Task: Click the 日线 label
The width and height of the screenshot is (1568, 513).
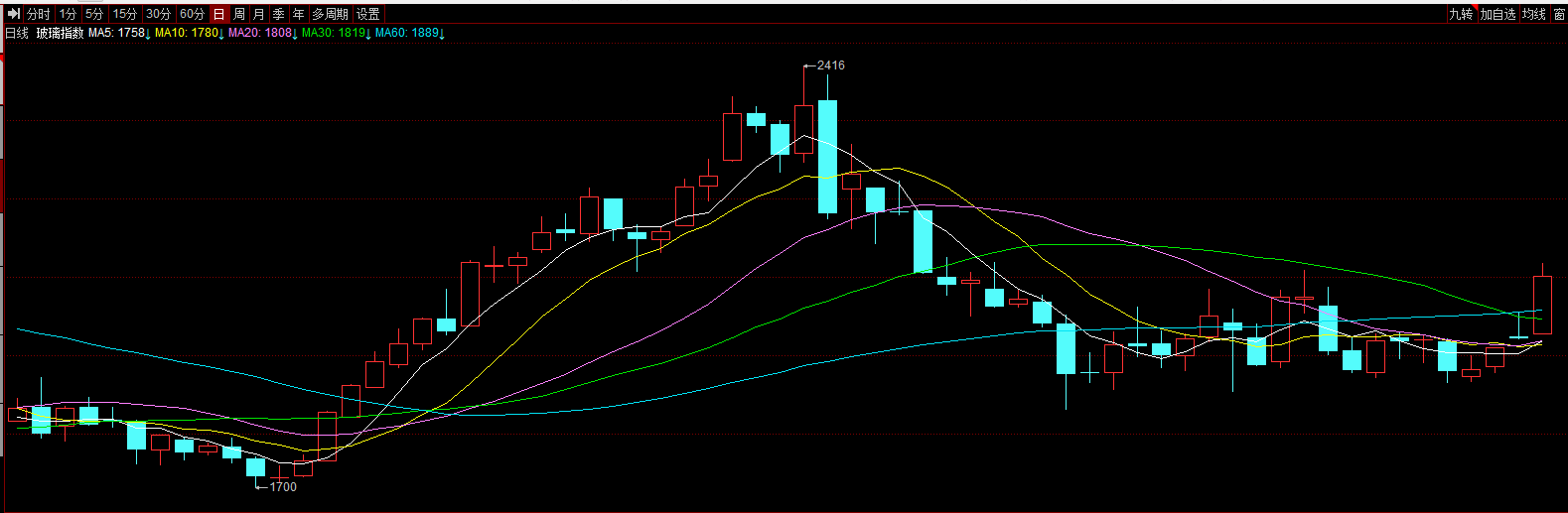Action: click(x=17, y=33)
